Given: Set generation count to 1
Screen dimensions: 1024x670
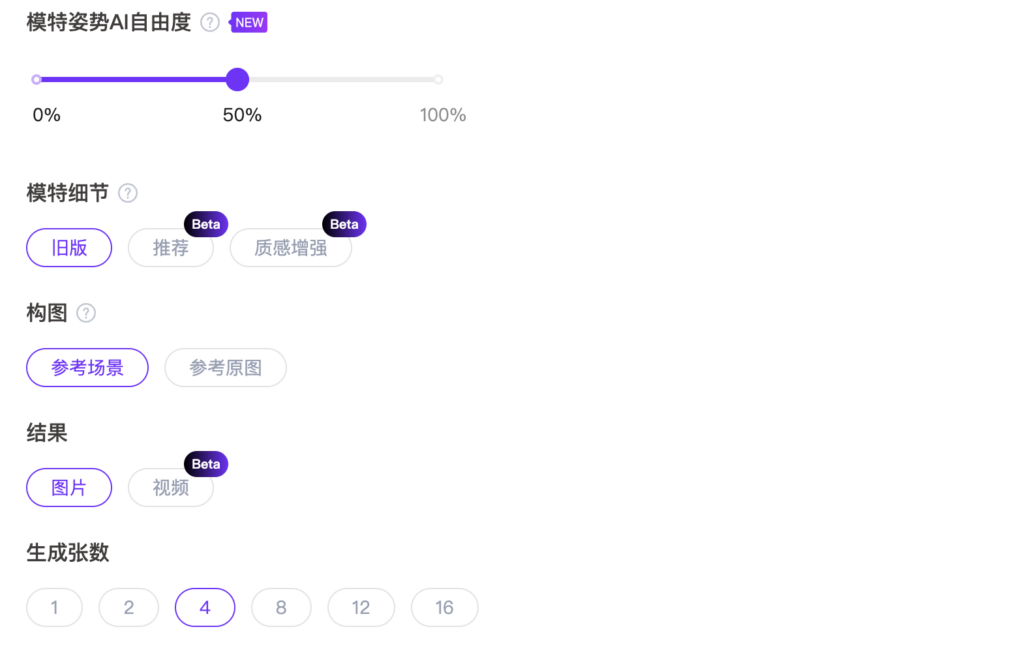Looking at the screenshot, I should [x=54, y=607].
